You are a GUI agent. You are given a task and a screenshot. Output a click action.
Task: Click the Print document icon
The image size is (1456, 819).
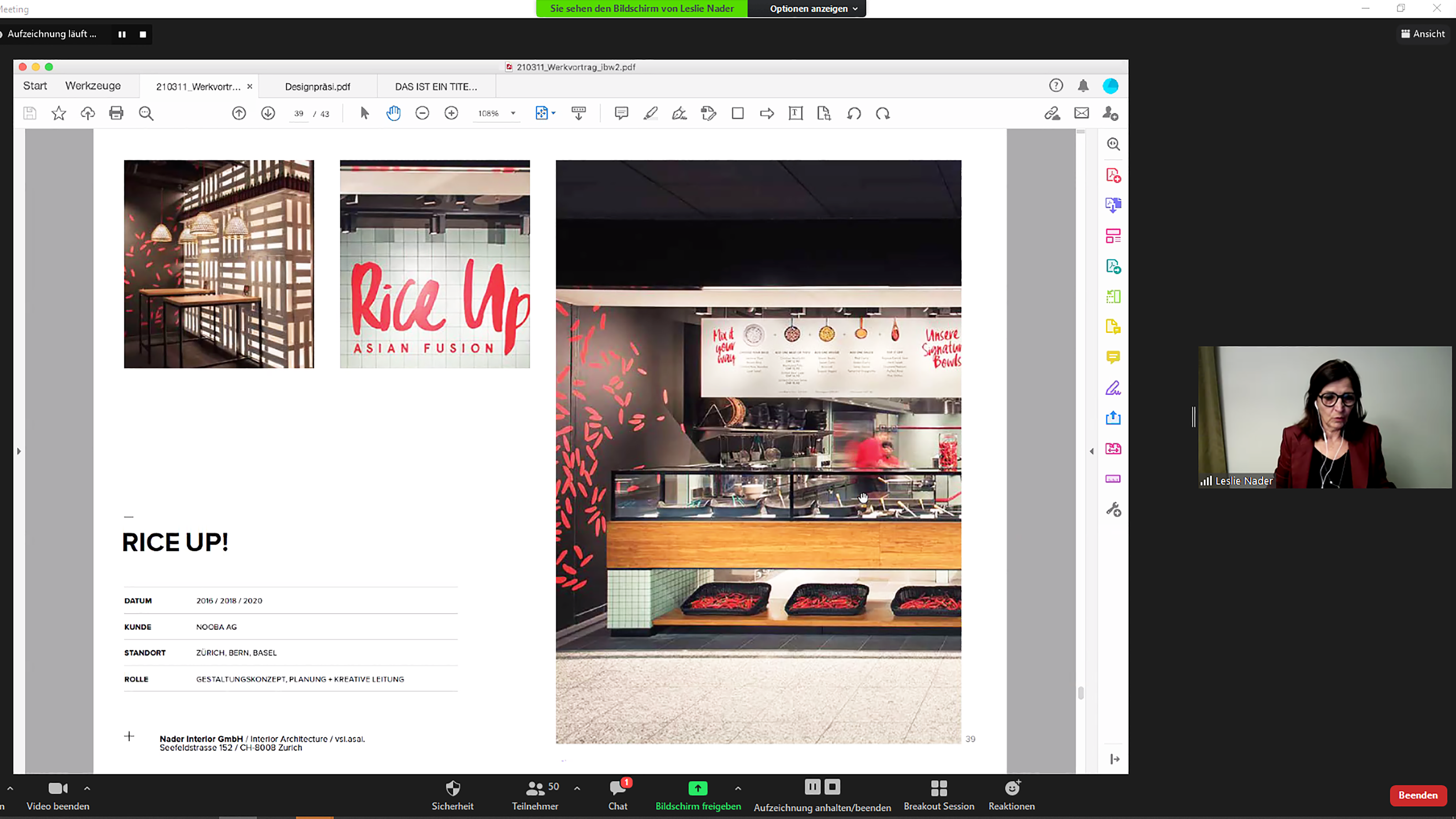tap(116, 114)
